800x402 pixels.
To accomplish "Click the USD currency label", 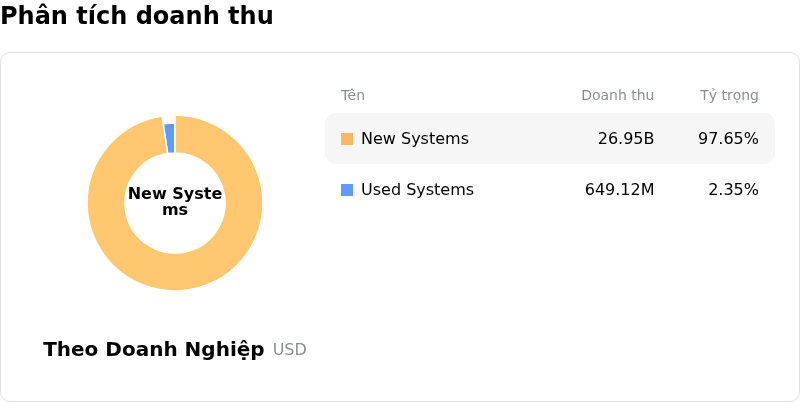I will (x=290, y=350).
